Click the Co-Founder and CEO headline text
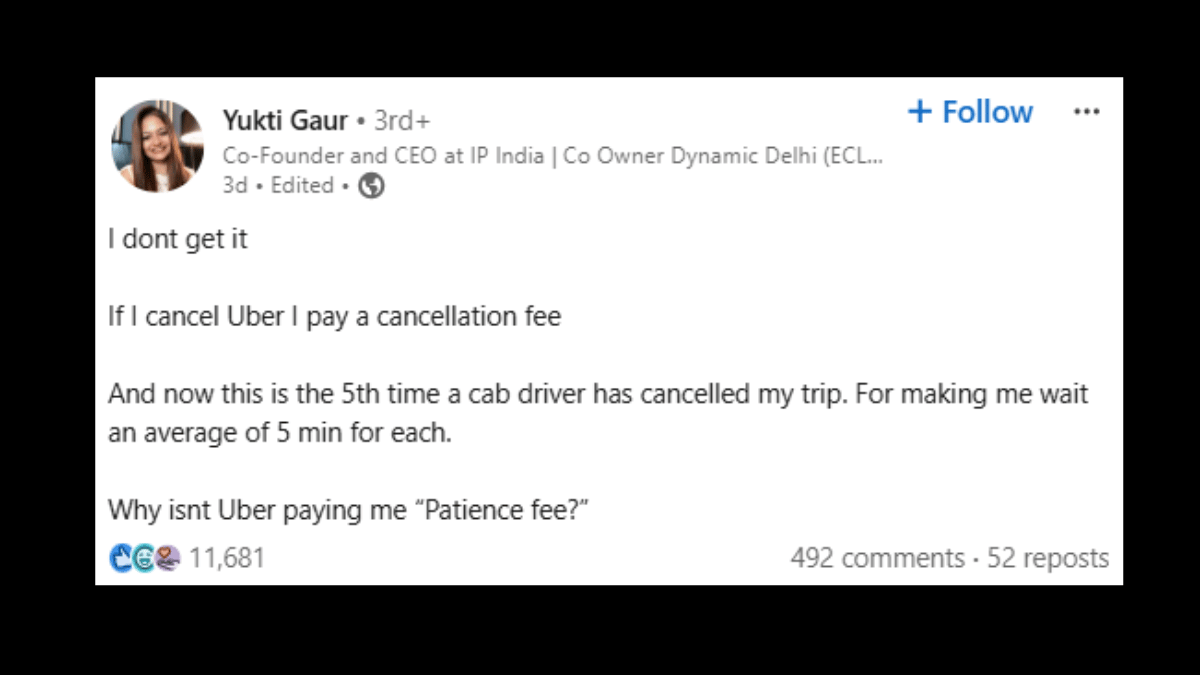The image size is (1200, 675). point(552,156)
